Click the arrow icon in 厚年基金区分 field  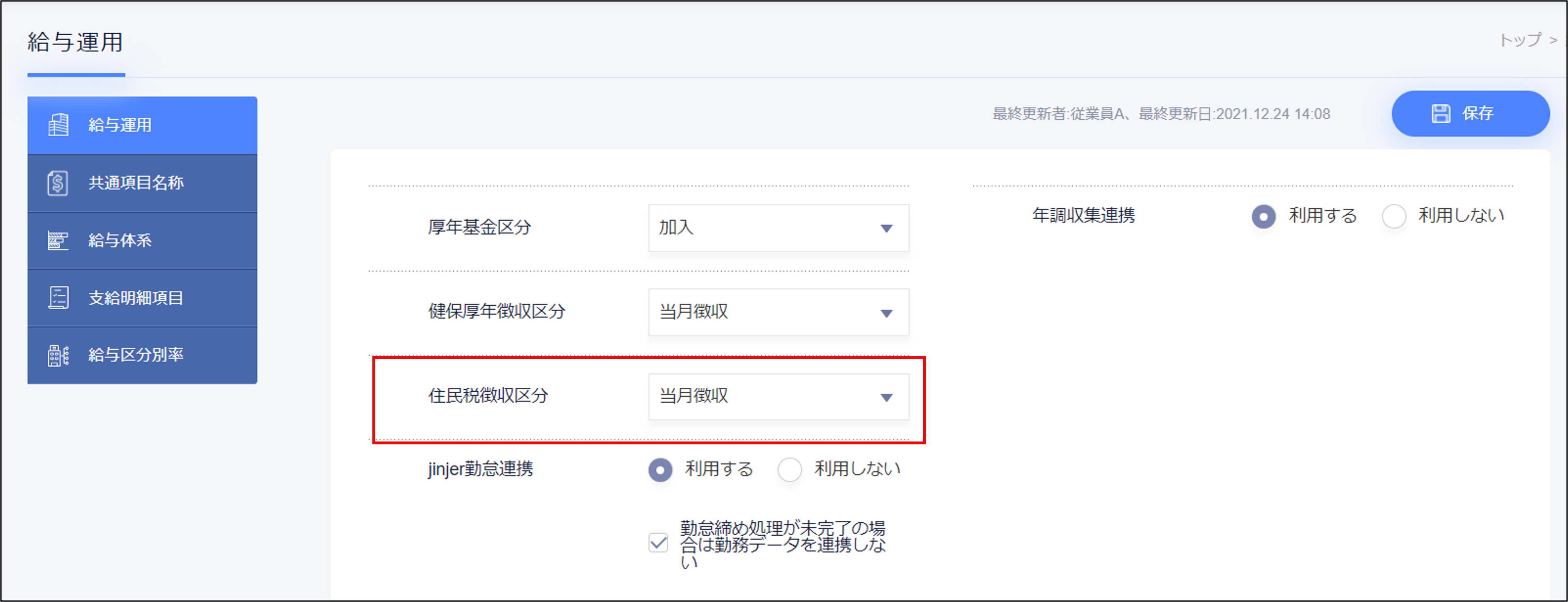tap(886, 228)
